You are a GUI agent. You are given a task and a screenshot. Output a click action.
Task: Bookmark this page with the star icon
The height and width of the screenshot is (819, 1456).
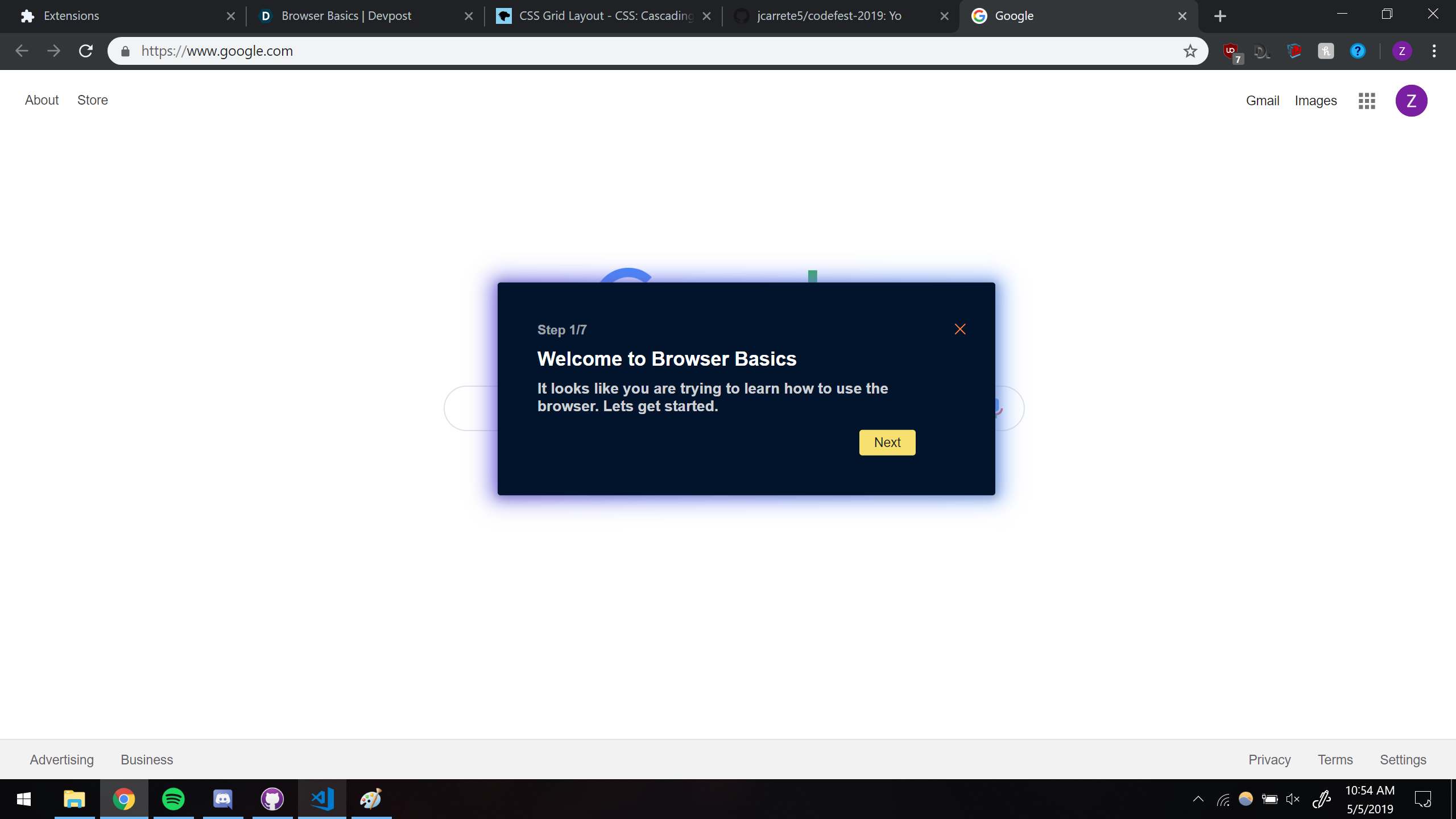(1190, 51)
